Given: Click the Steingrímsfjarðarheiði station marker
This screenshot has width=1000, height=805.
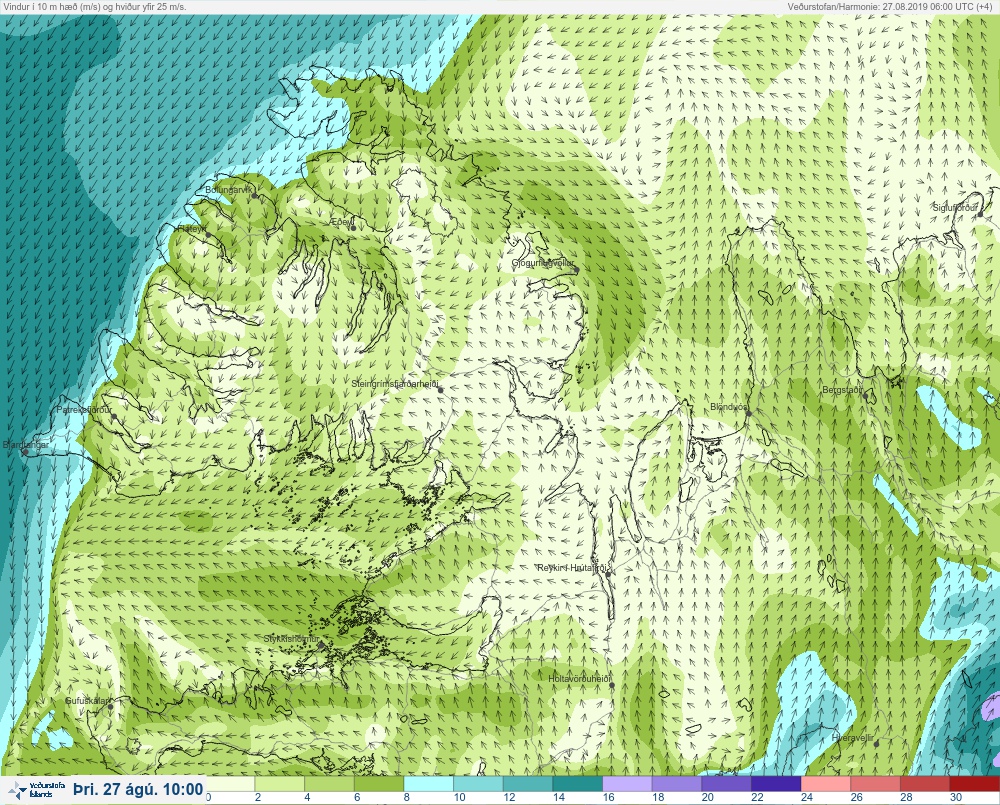Looking at the screenshot, I should coord(439,390).
